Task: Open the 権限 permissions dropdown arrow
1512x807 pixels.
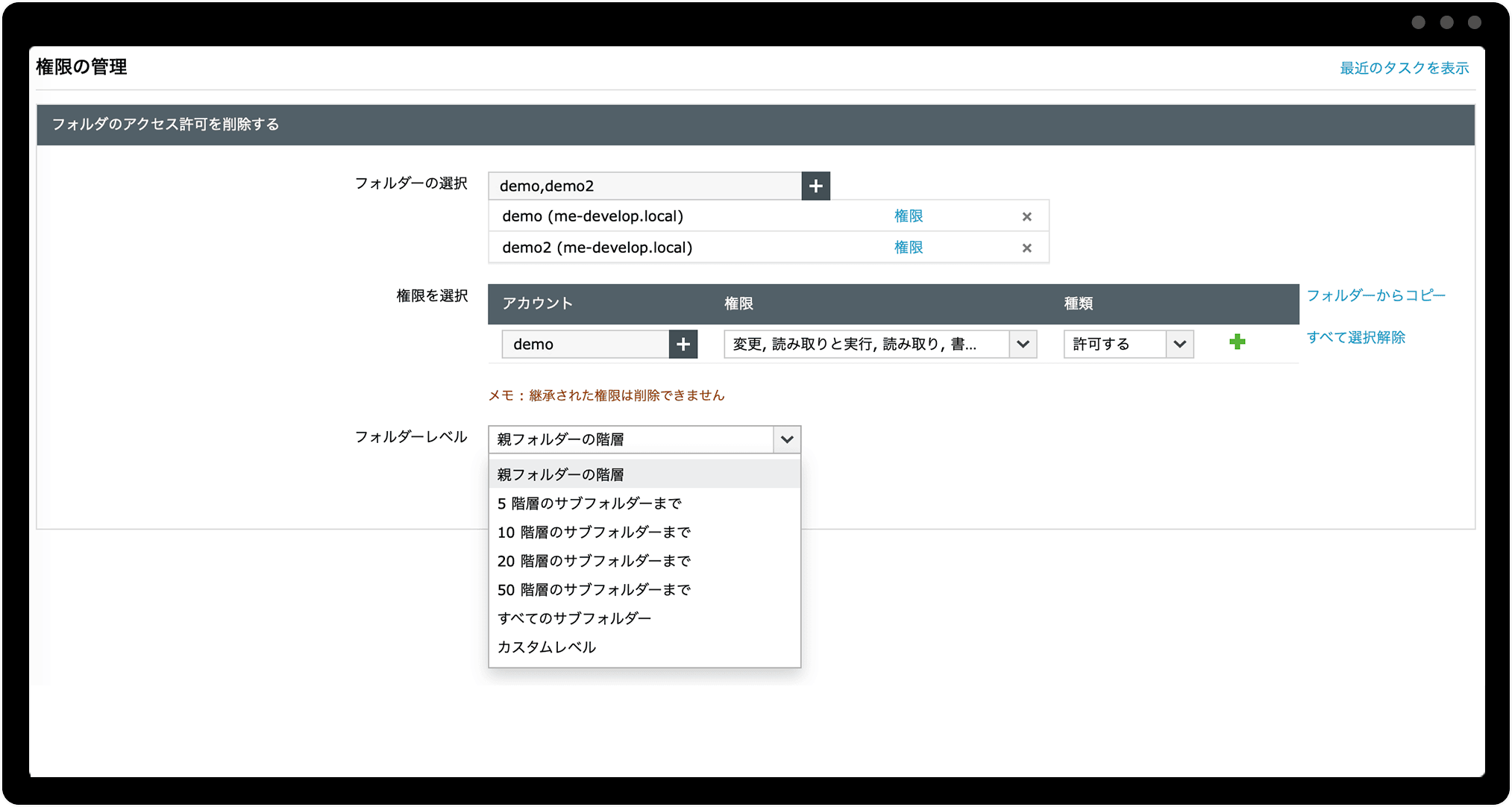Action: coord(1023,344)
